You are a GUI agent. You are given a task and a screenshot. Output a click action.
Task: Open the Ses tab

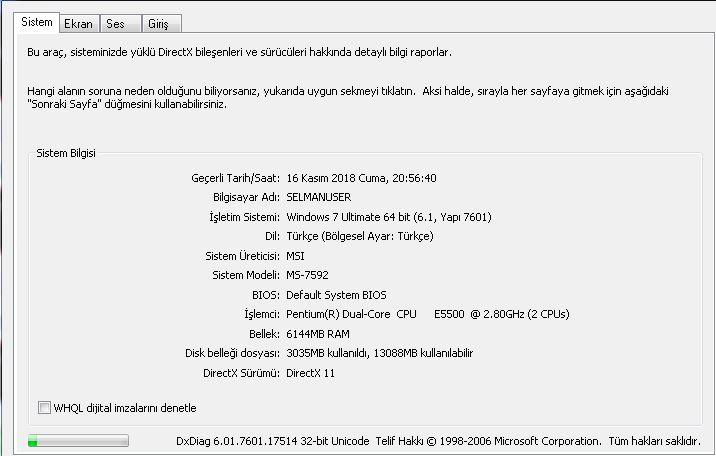pos(120,24)
